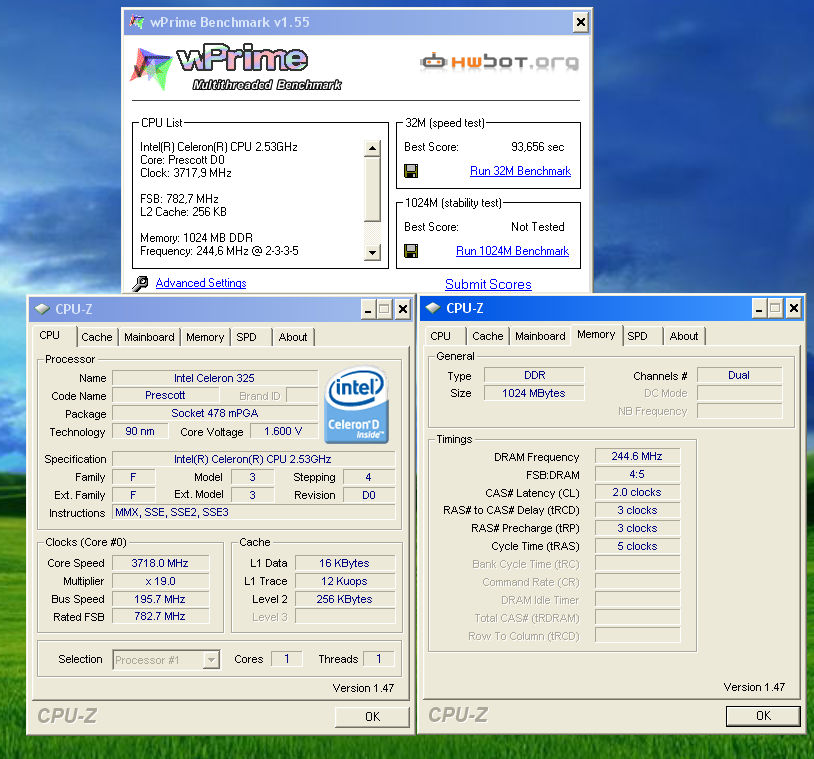Click the L1 Data value 16 KBytes

345,563
